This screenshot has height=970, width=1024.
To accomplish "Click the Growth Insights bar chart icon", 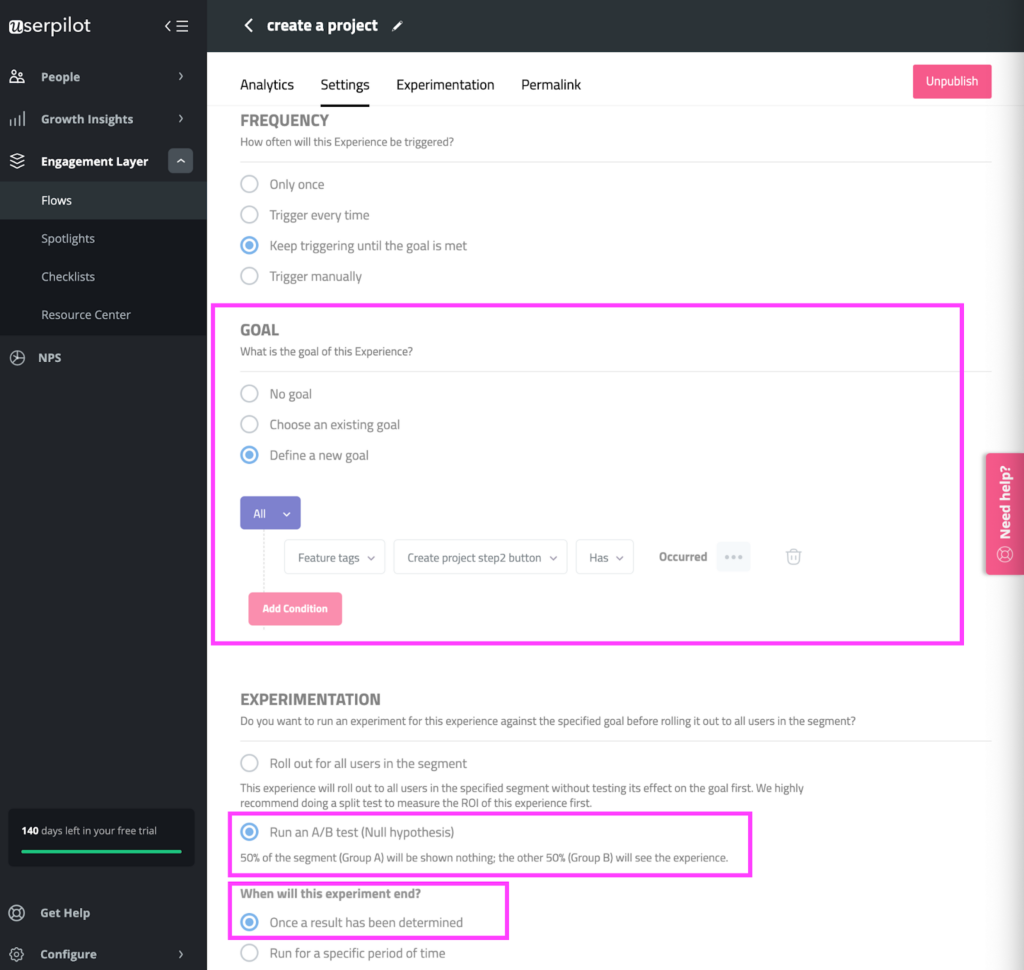I will [17, 119].
